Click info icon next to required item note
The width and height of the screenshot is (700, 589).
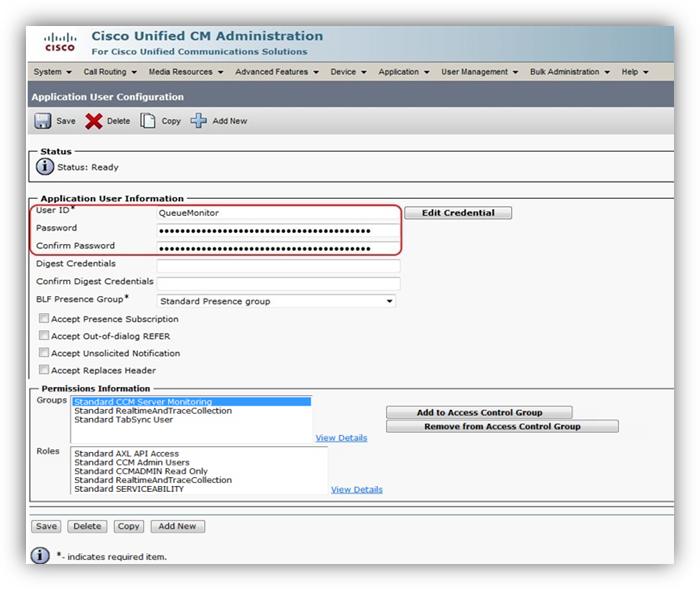click(40, 556)
